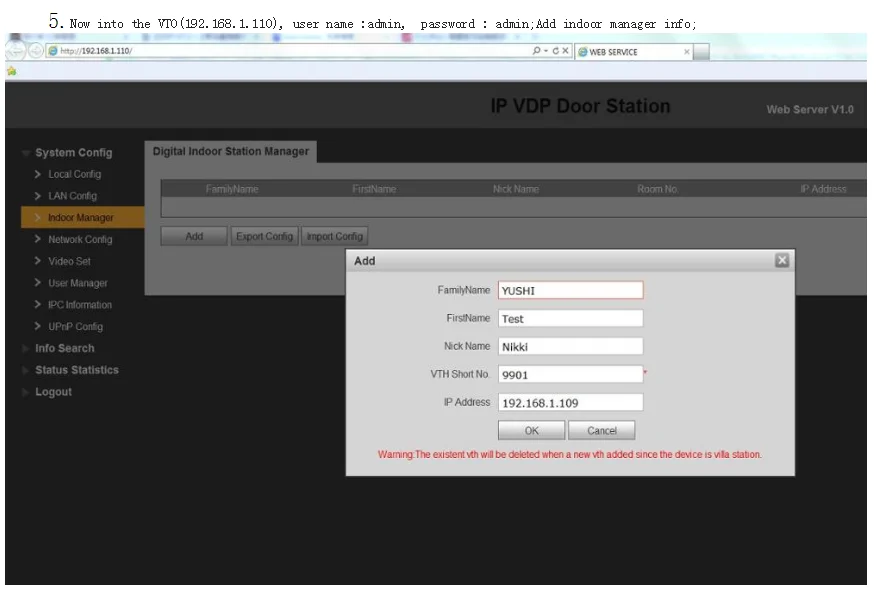Click the Web Server V1.0 label

pyautogui.click(x=810, y=110)
